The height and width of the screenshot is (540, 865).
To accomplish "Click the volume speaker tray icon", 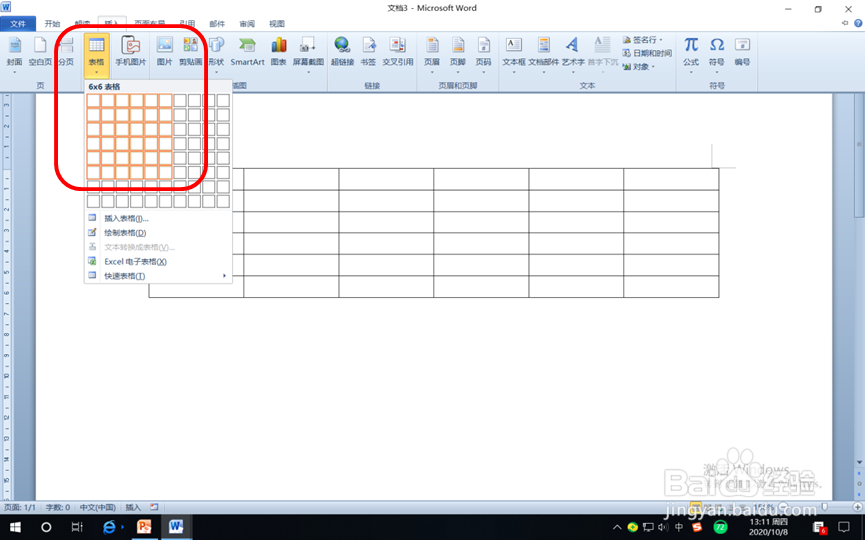I will tap(663, 527).
